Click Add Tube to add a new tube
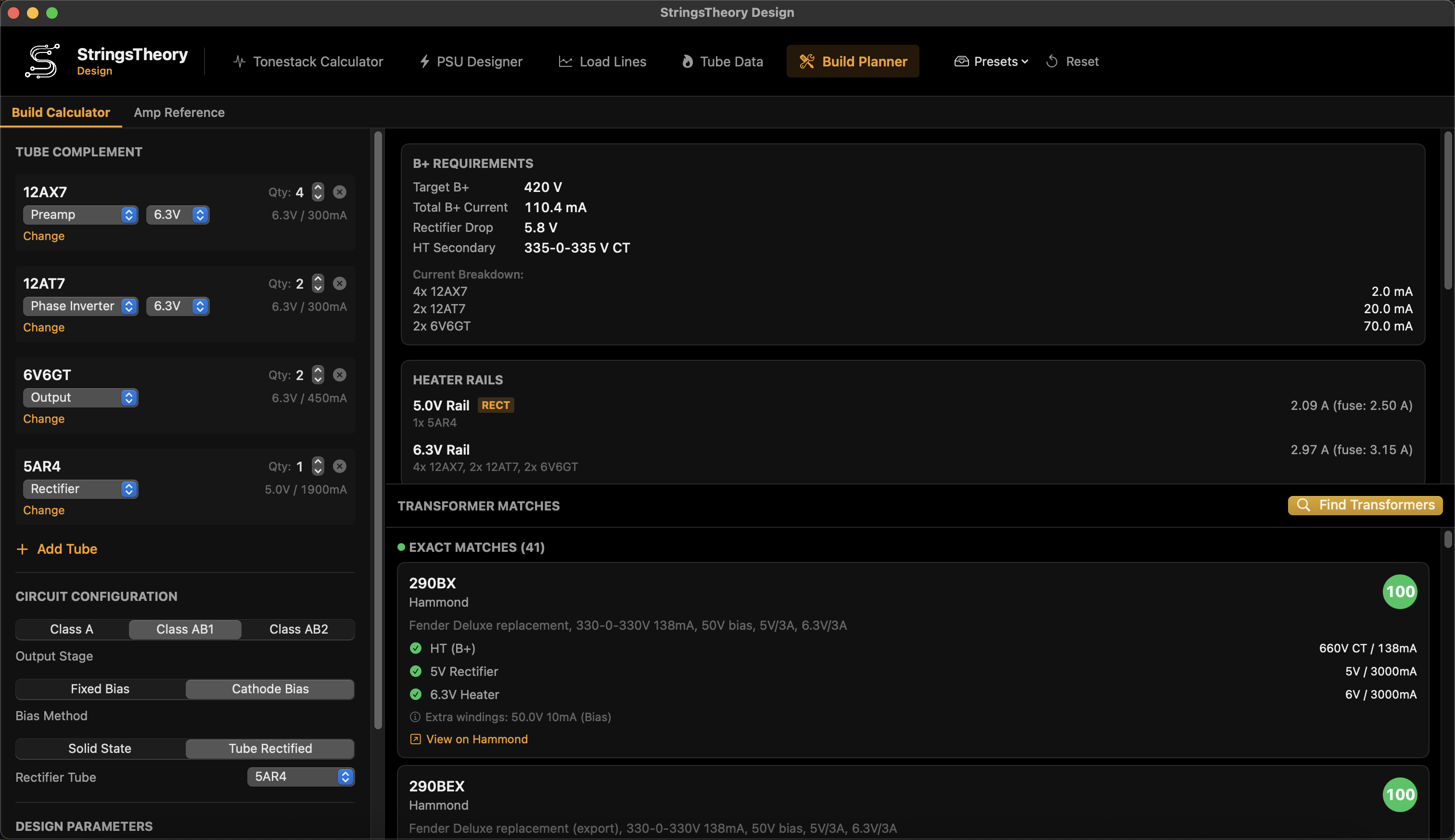 pyautogui.click(x=57, y=548)
